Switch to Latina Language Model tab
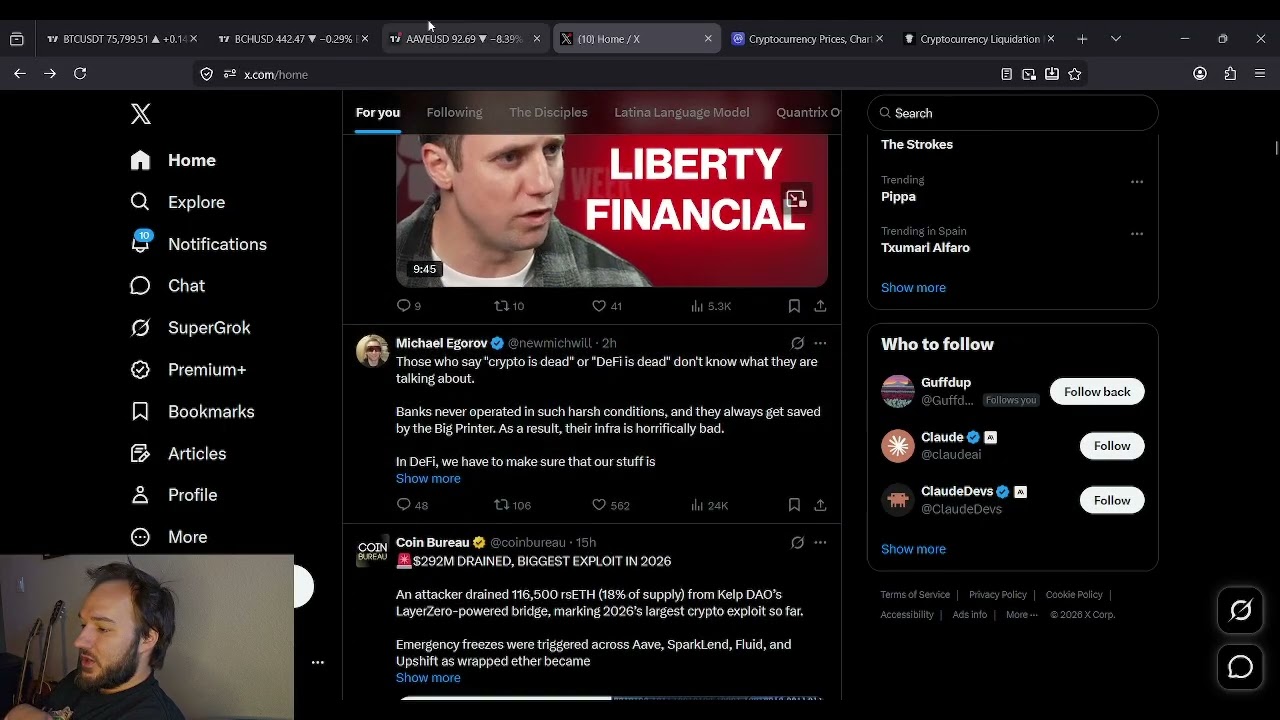The image size is (1280, 720). 681,113
